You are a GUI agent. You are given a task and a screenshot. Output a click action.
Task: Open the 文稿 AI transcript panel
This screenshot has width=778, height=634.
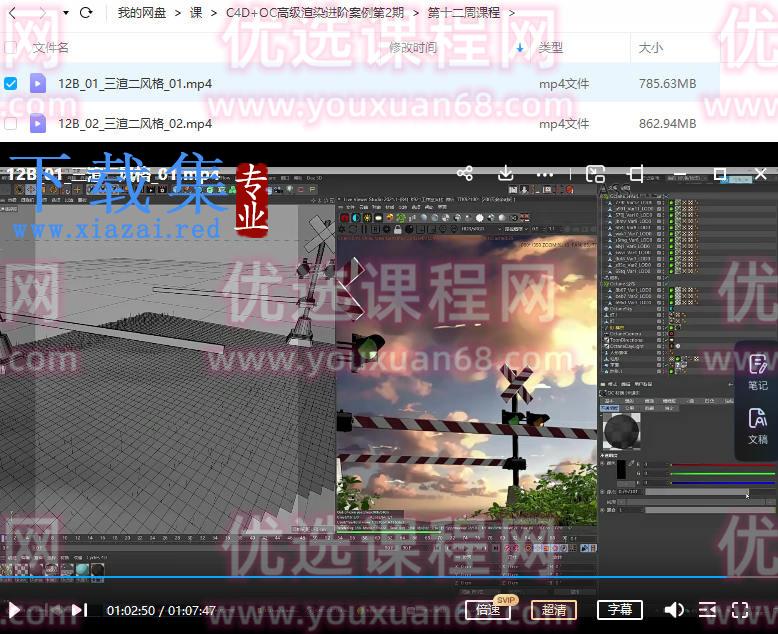tap(758, 426)
